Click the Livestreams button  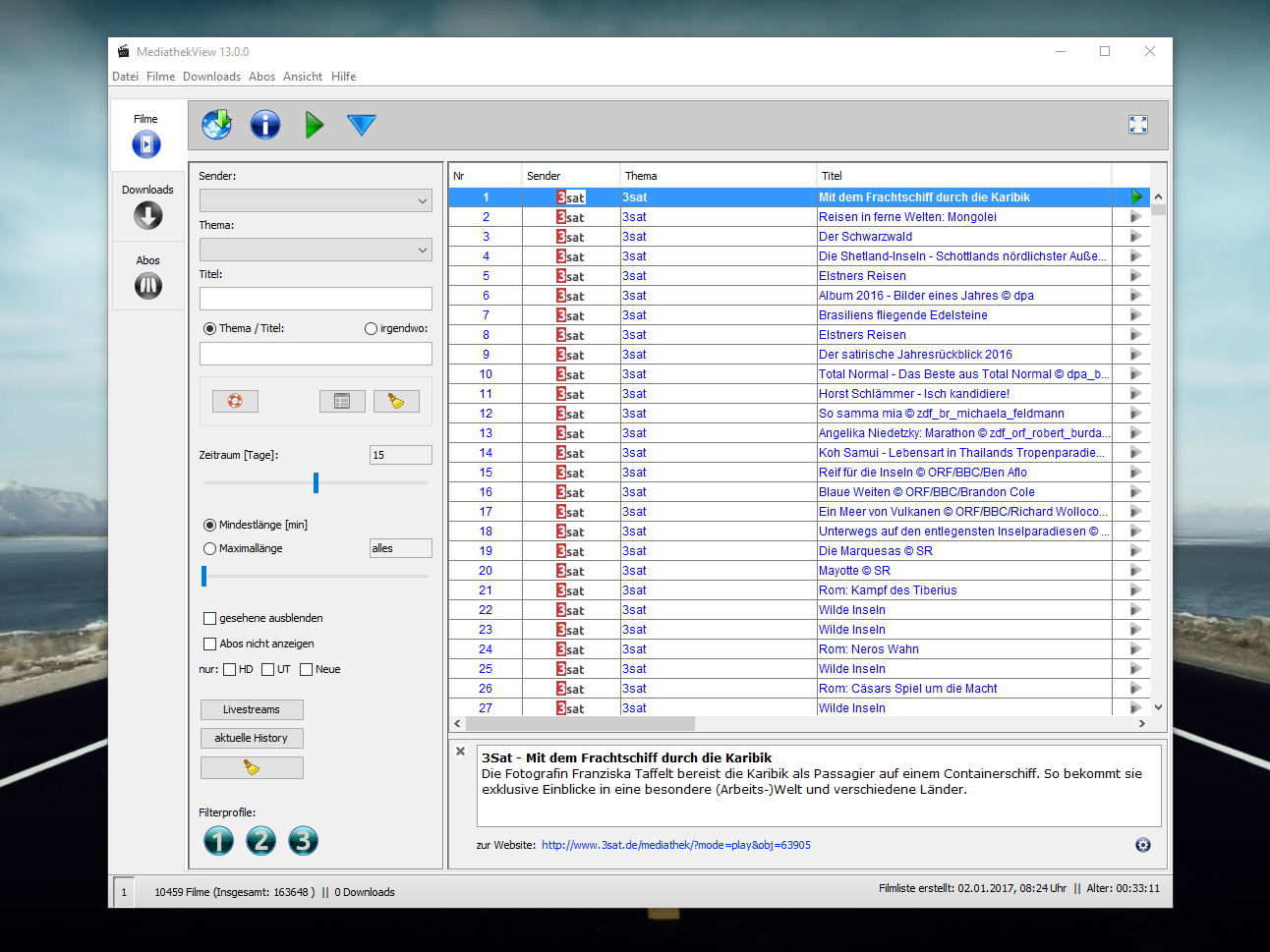pos(252,709)
